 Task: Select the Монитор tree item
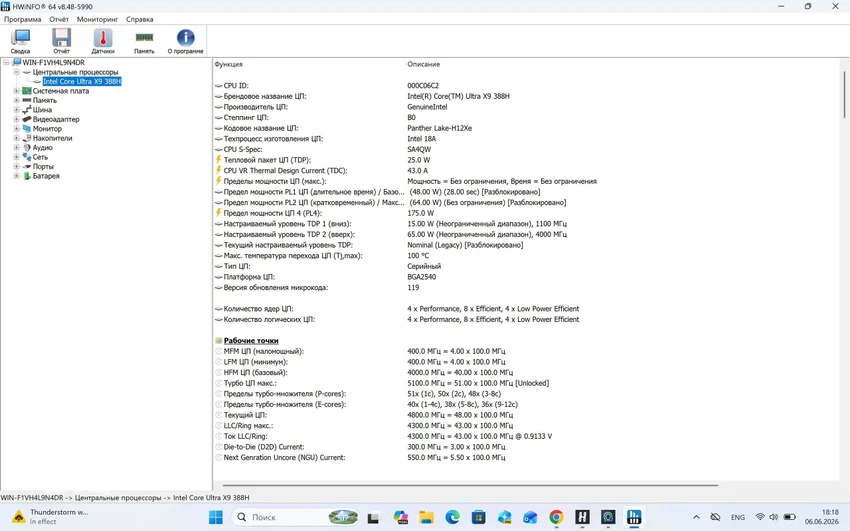point(47,128)
